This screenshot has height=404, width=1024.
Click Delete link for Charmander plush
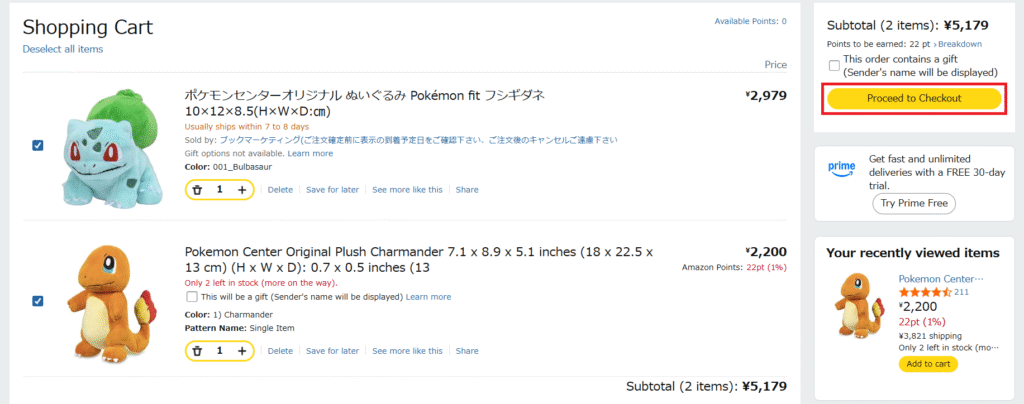pos(280,351)
